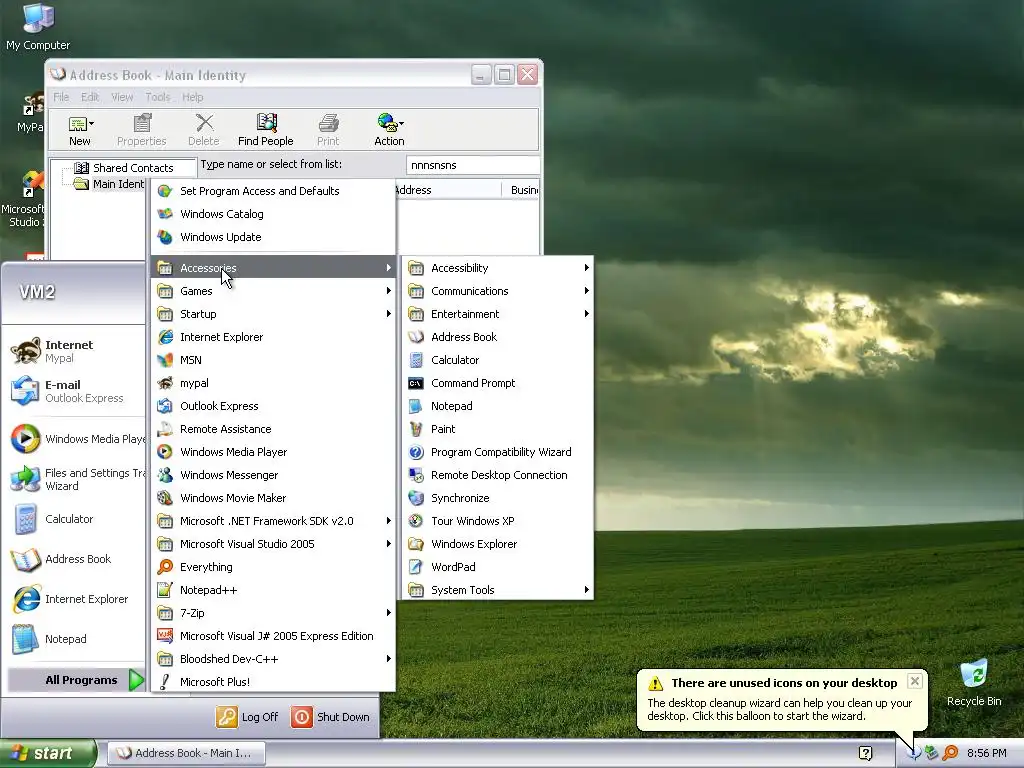This screenshot has height=768, width=1024.
Task: Expand the Startup submenu
Action: 273,313
